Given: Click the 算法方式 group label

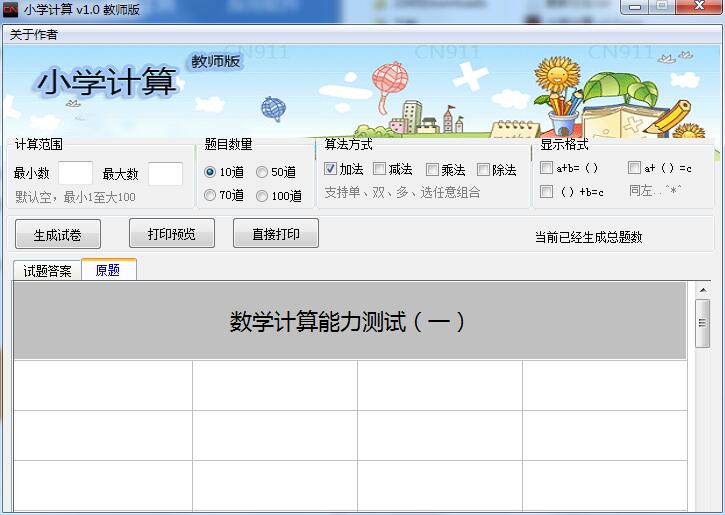Looking at the screenshot, I should (x=349, y=144).
